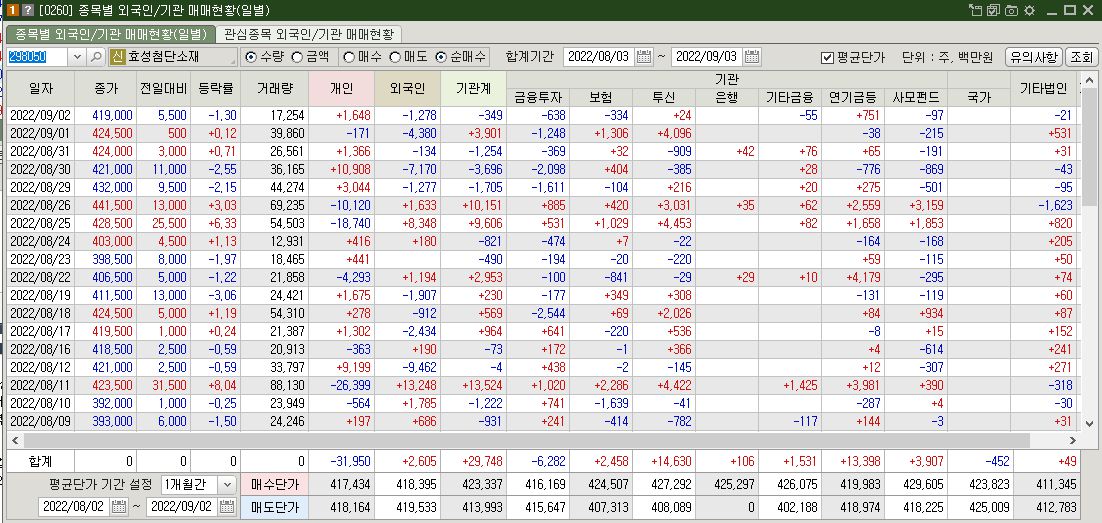Click the start date field 2022/08/03

[x=599, y=57]
